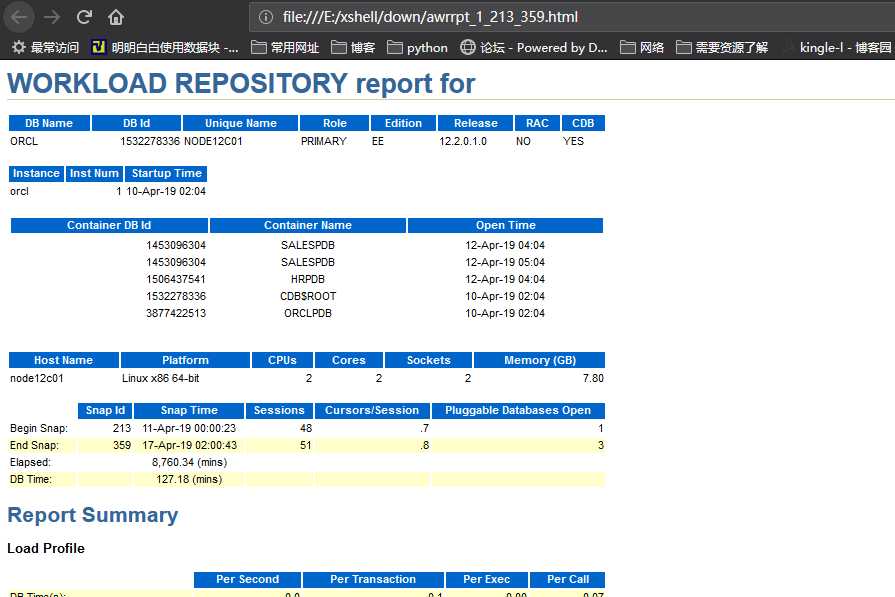
Task: Select the Linux x86 64-bit platform value
Action: coord(160,378)
